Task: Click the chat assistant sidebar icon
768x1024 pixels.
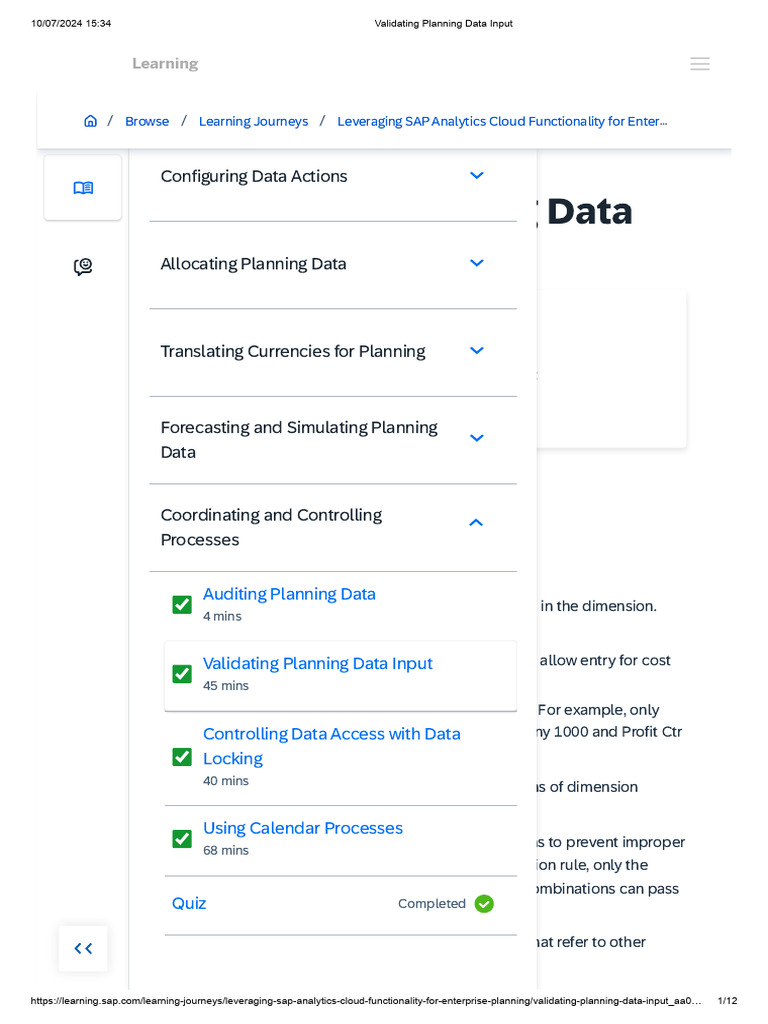Action: point(83,267)
